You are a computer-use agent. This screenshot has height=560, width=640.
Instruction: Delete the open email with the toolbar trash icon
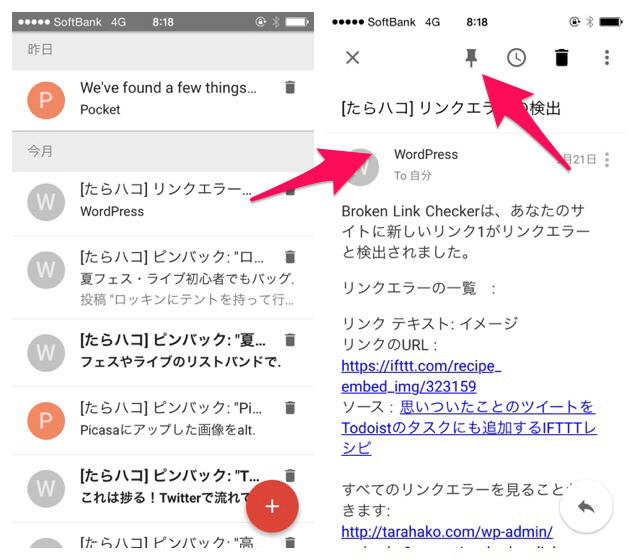click(562, 58)
